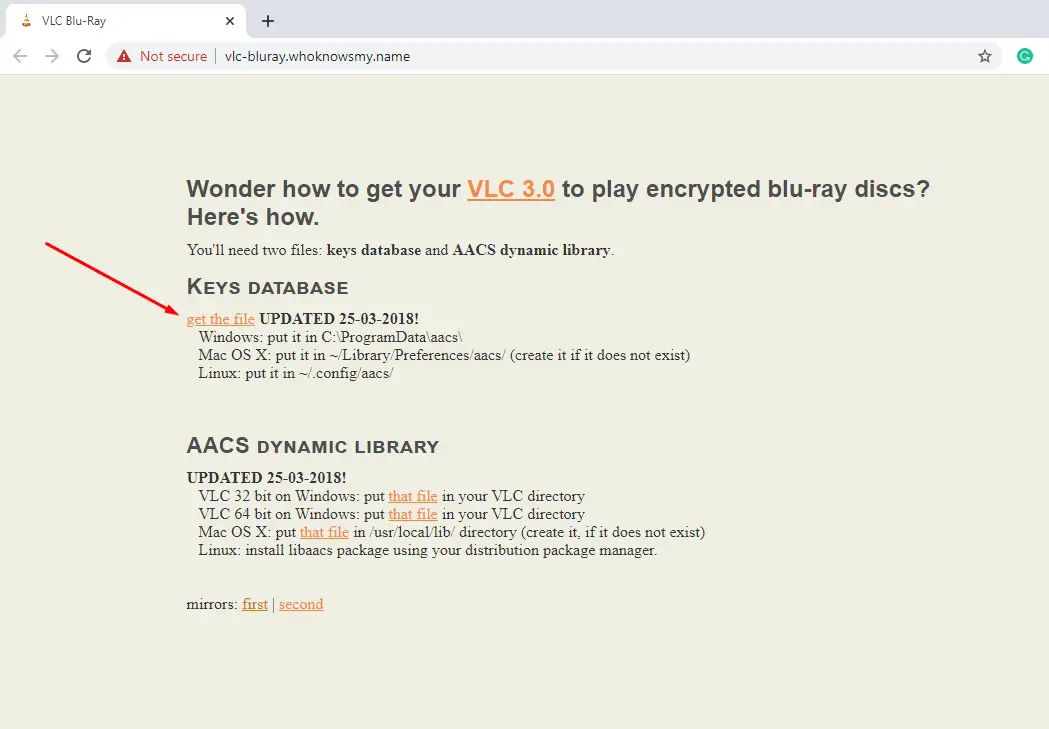Click the 'AACS dynamic library' heading

tap(312, 445)
